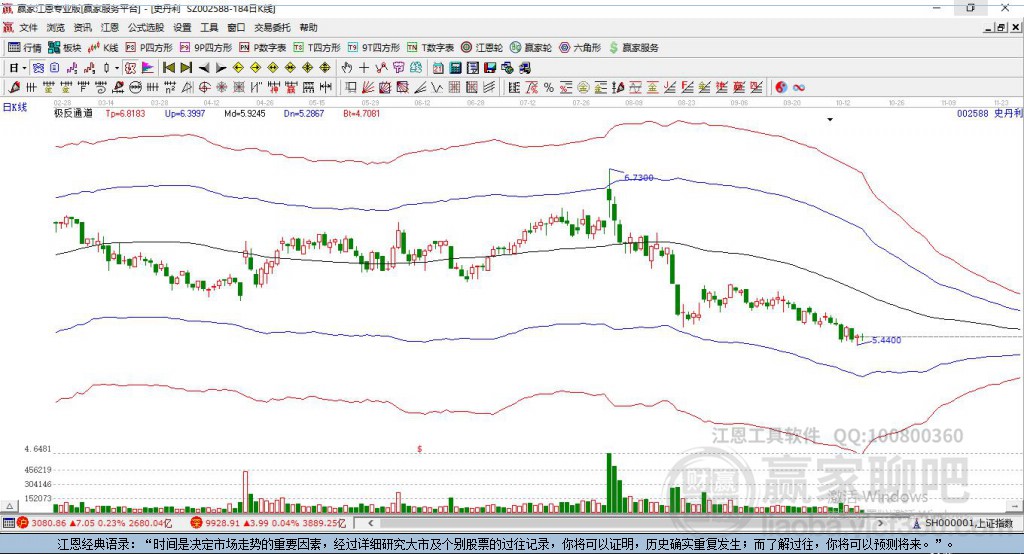This screenshot has height=554, width=1024.
Task: Open the 公式选股 menu
Action: click(x=146, y=27)
